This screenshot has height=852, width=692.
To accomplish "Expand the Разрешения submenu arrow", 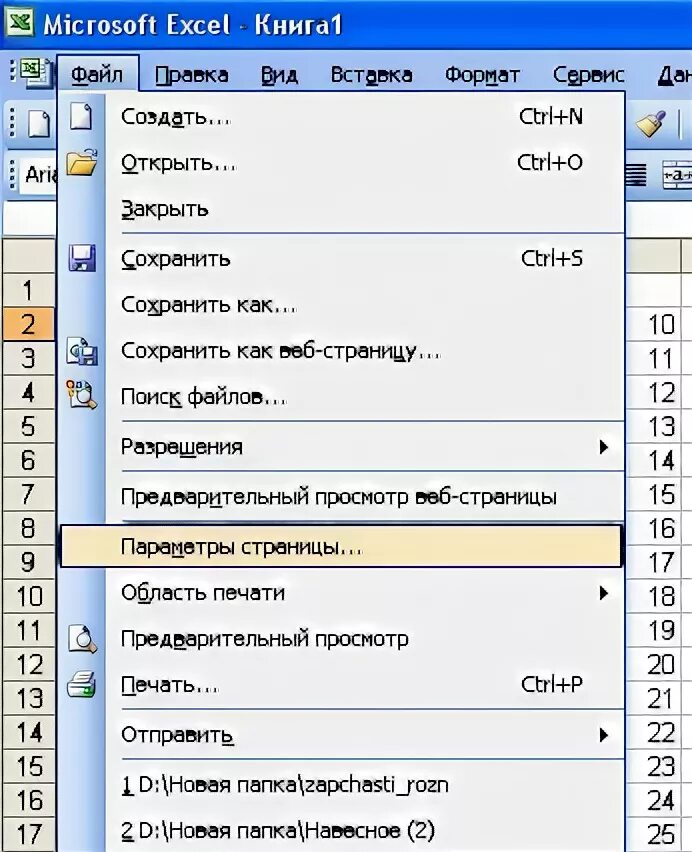I will (603, 447).
